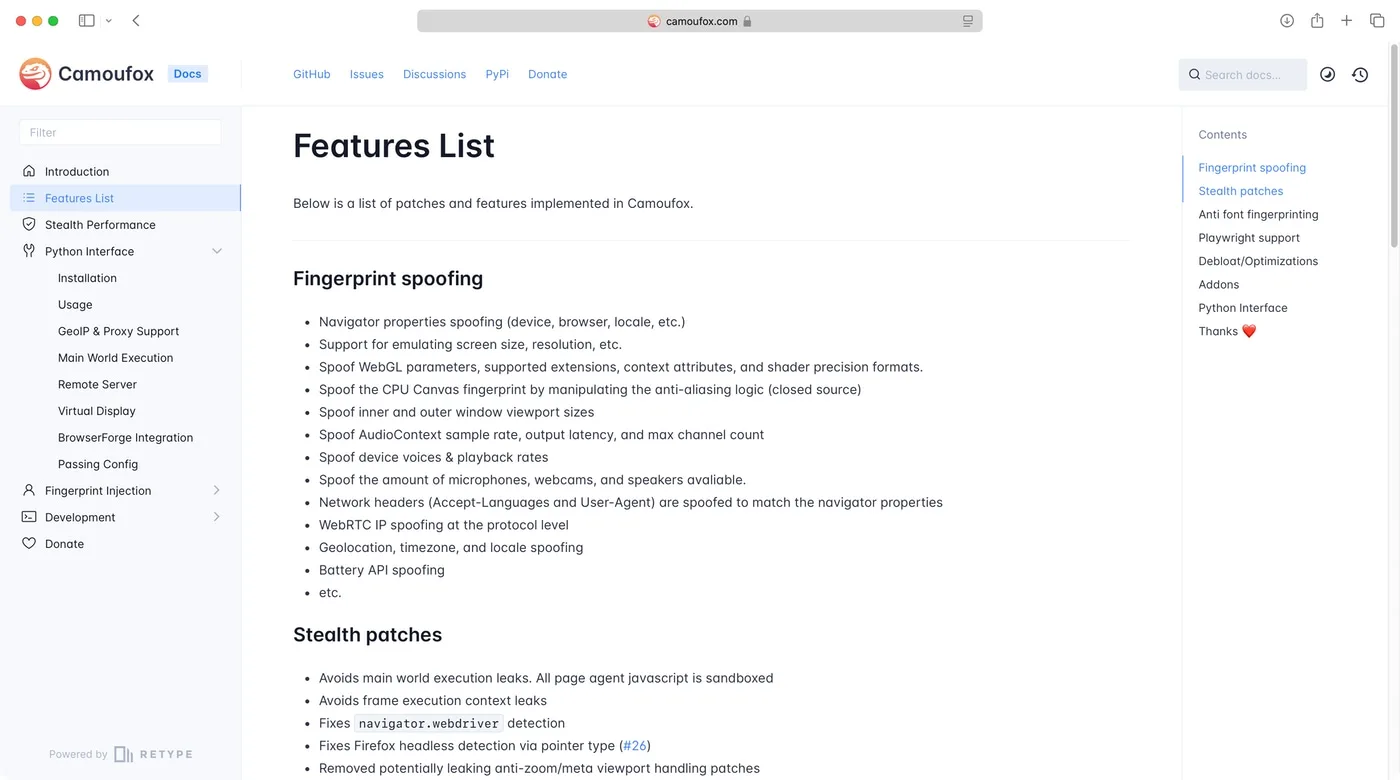
Task: Click the Safari sidebar toggle icon
Action: point(87,20)
